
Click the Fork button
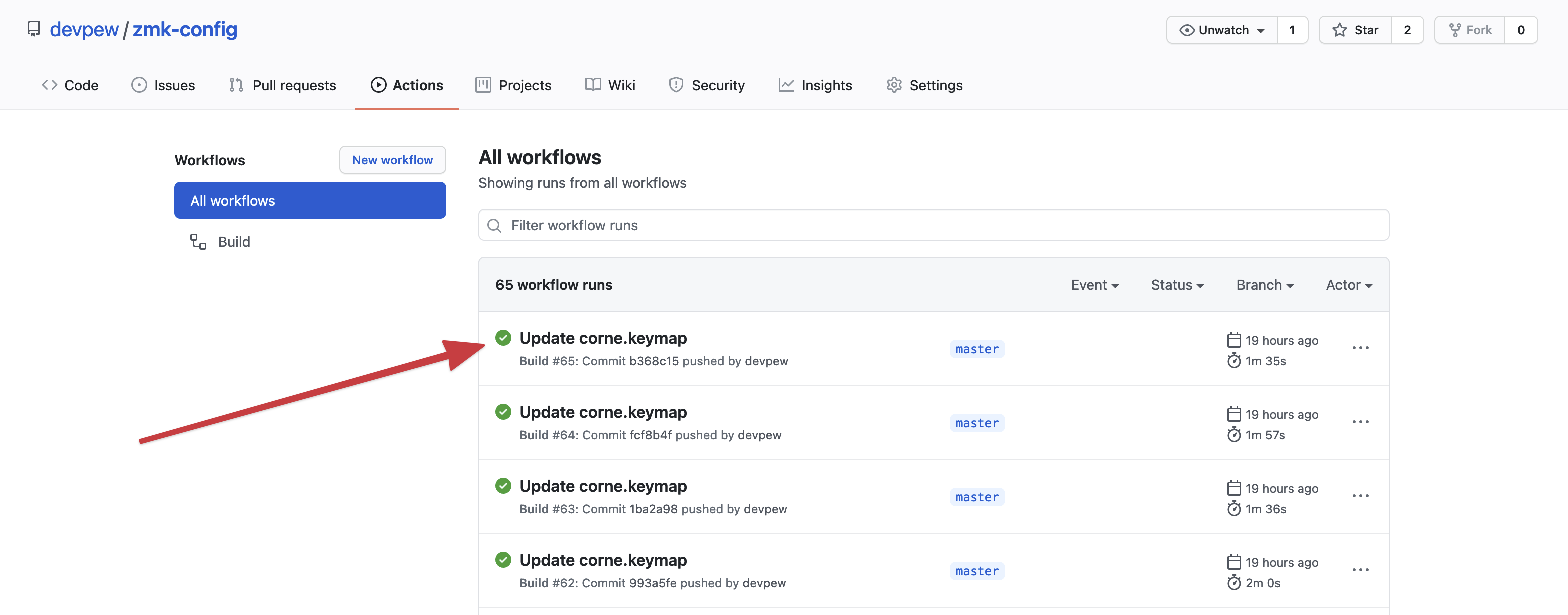click(x=1470, y=30)
